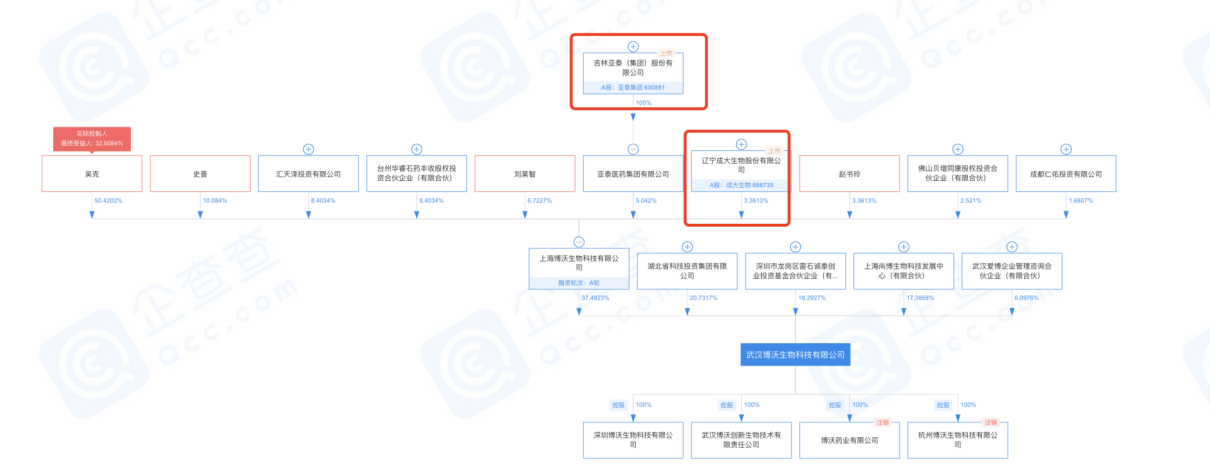Open the 上海尚博生物科技发展中心 box
1210x466 pixels.
click(903, 270)
